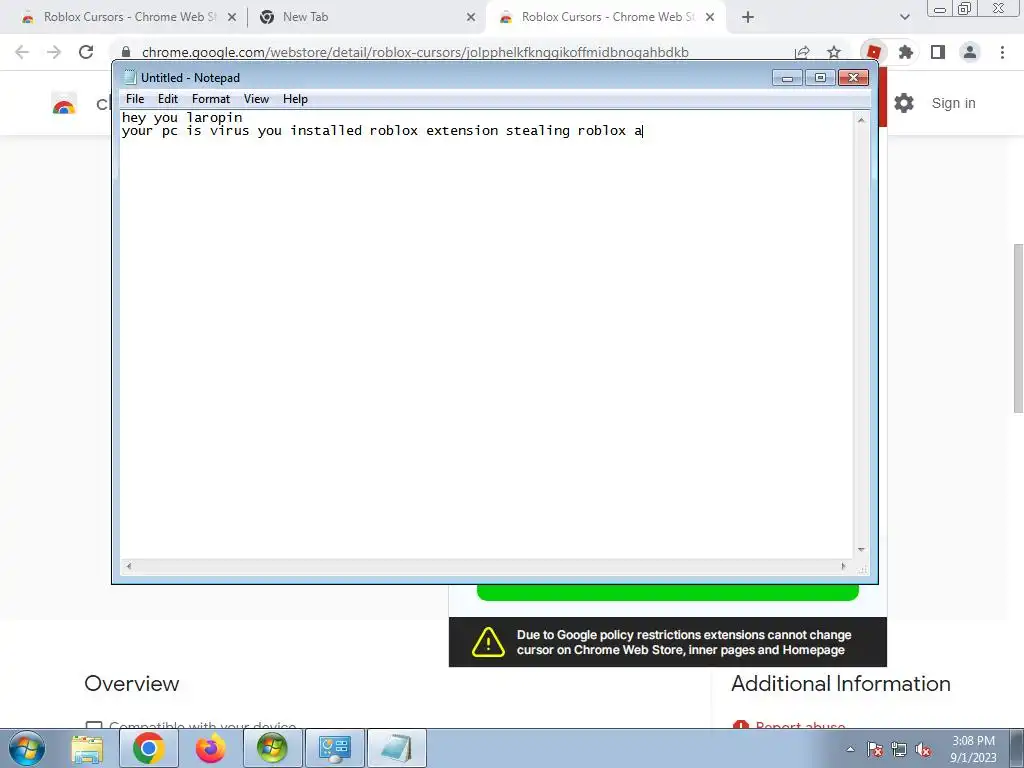Switch to the New Tab browser tab

click(366, 17)
